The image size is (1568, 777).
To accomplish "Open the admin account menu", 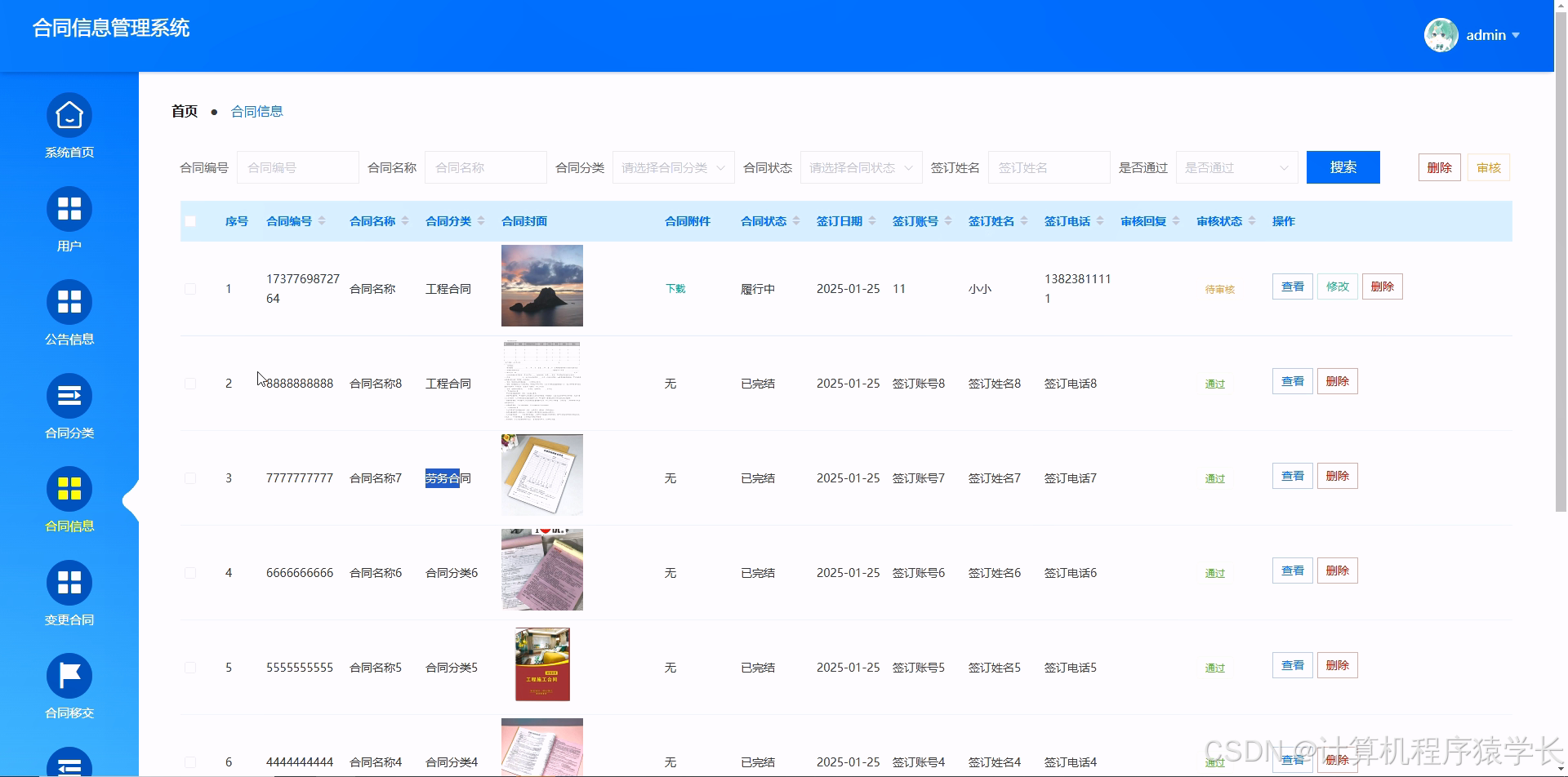I will (x=1486, y=35).
